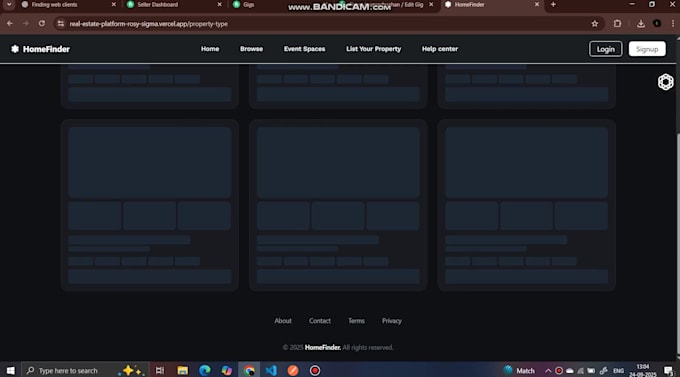The height and width of the screenshot is (377, 680).
Task: Switch to Finding web clients tab
Action: 54,5
